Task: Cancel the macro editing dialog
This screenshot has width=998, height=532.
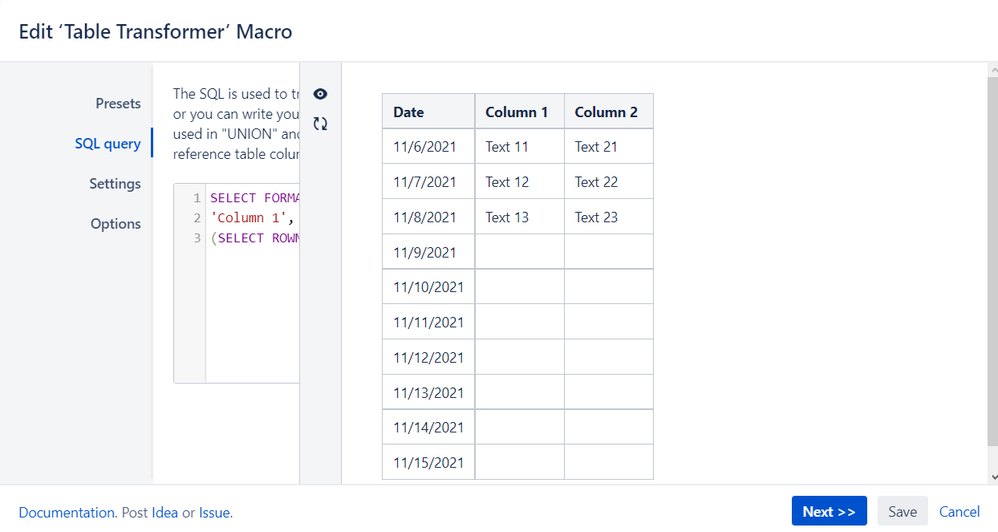Action: pyautogui.click(x=959, y=511)
